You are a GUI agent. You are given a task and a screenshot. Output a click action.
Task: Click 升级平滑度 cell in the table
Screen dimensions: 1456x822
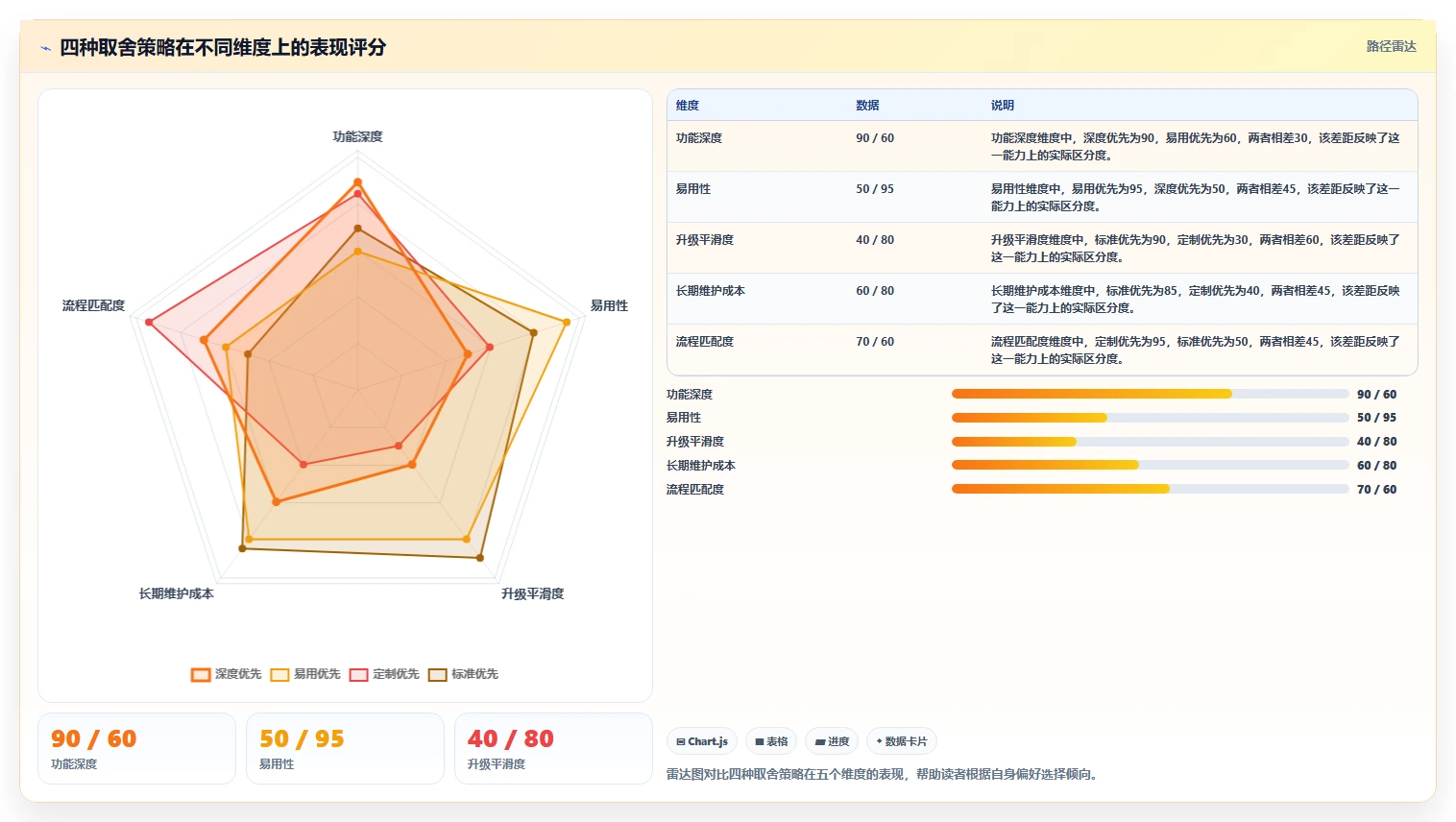[705, 240]
